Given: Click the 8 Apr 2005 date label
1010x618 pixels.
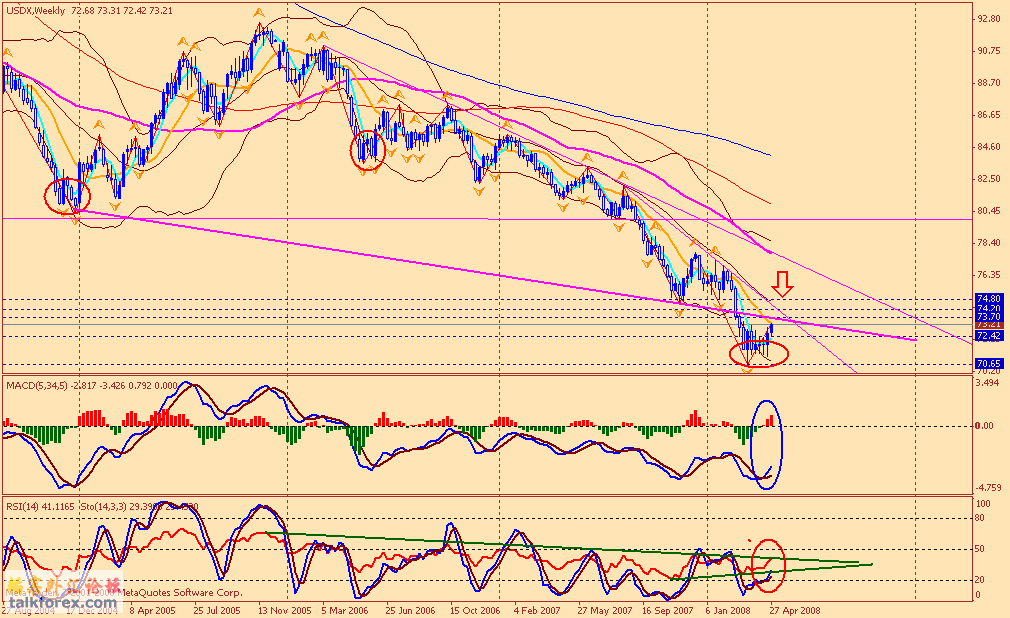Looking at the screenshot, I should pyautogui.click(x=153, y=610).
